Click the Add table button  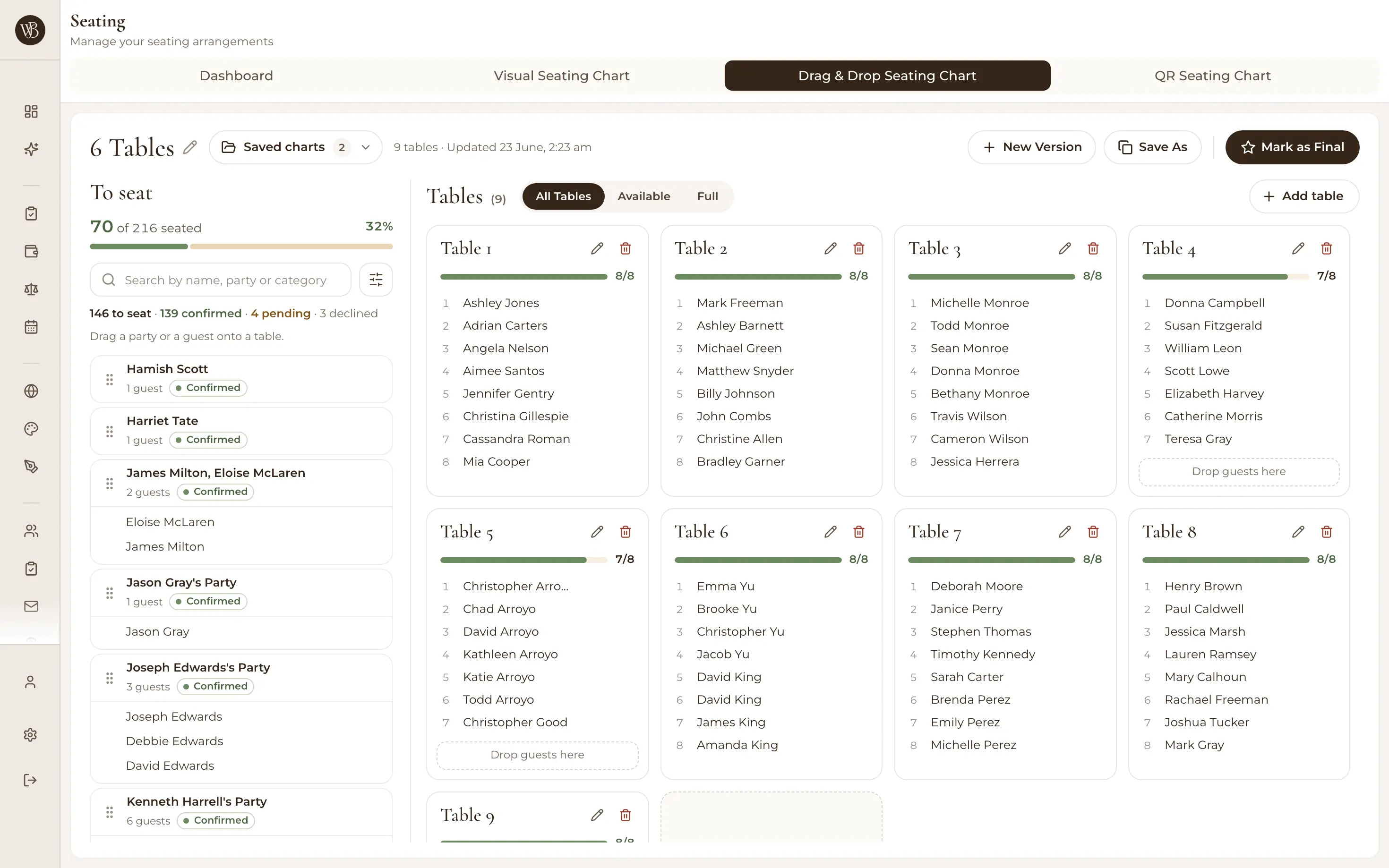[1303, 196]
